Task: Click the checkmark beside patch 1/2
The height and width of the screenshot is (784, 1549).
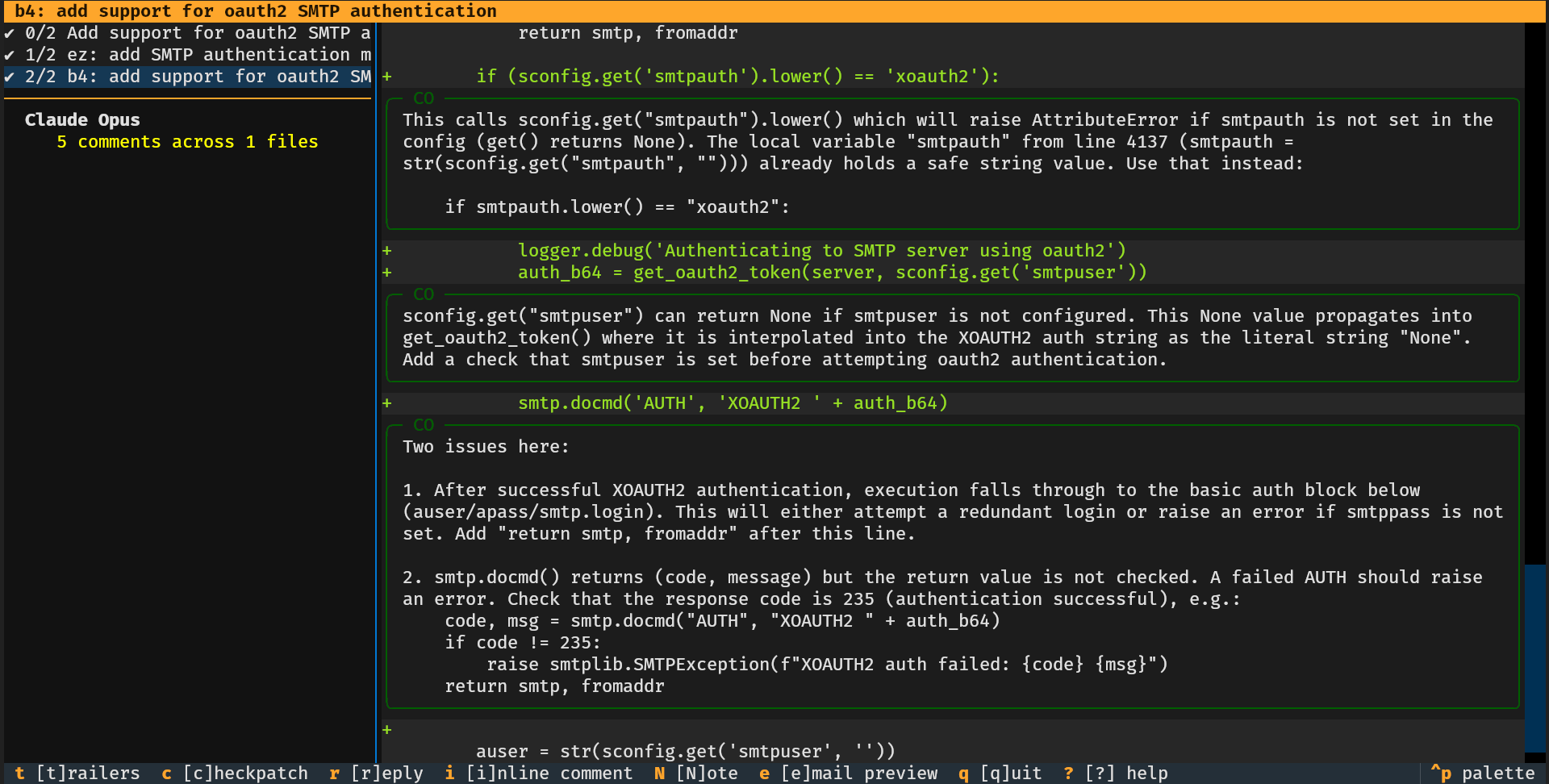Action: tap(9, 55)
